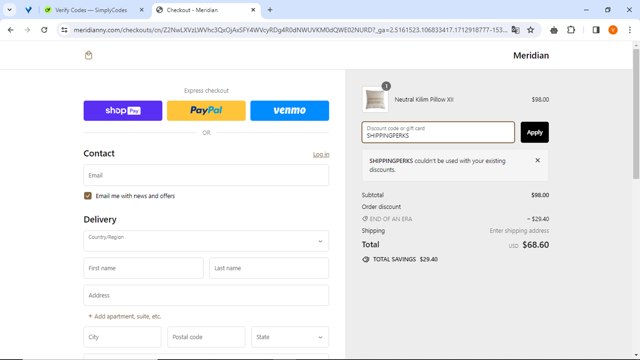
Task: Click the Address field
Action: click(x=206, y=295)
